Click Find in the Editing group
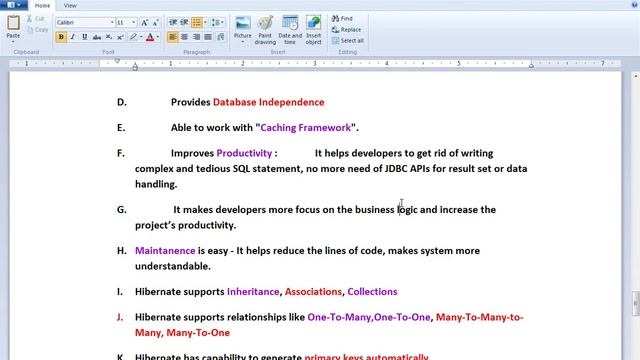The width and height of the screenshot is (640, 360). (x=342, y=18)
